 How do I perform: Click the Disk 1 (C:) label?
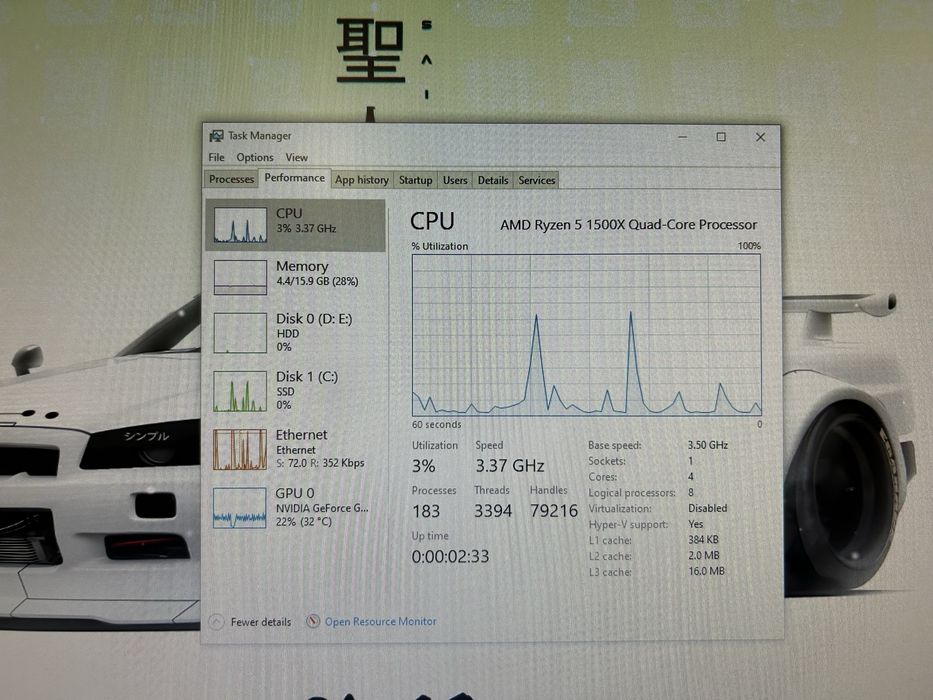pyautogui.click(x=307, y=377)
